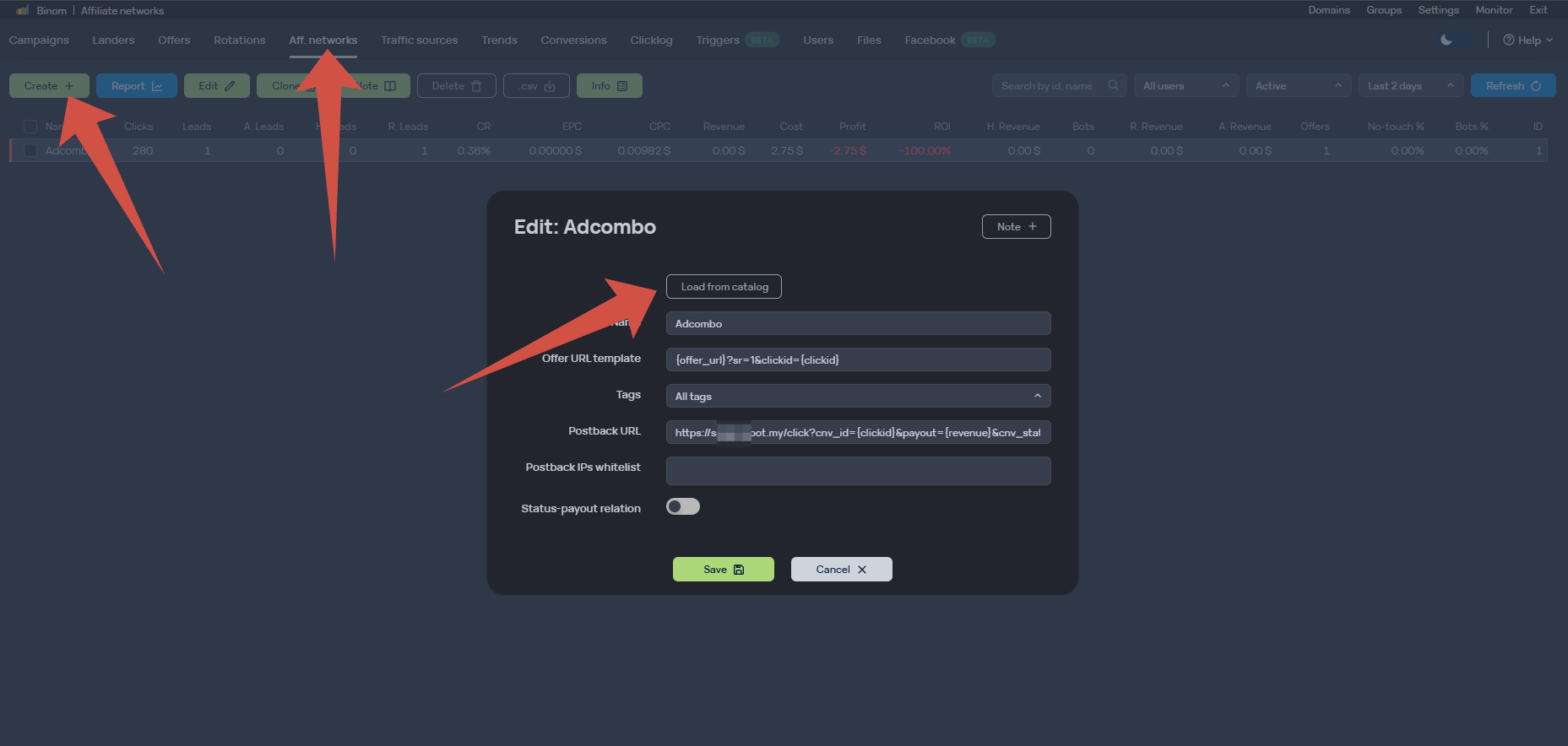Switch to the Traffic sources tab
The height and width of the screenshot is (746, 1568).
[x=419, y=40]
